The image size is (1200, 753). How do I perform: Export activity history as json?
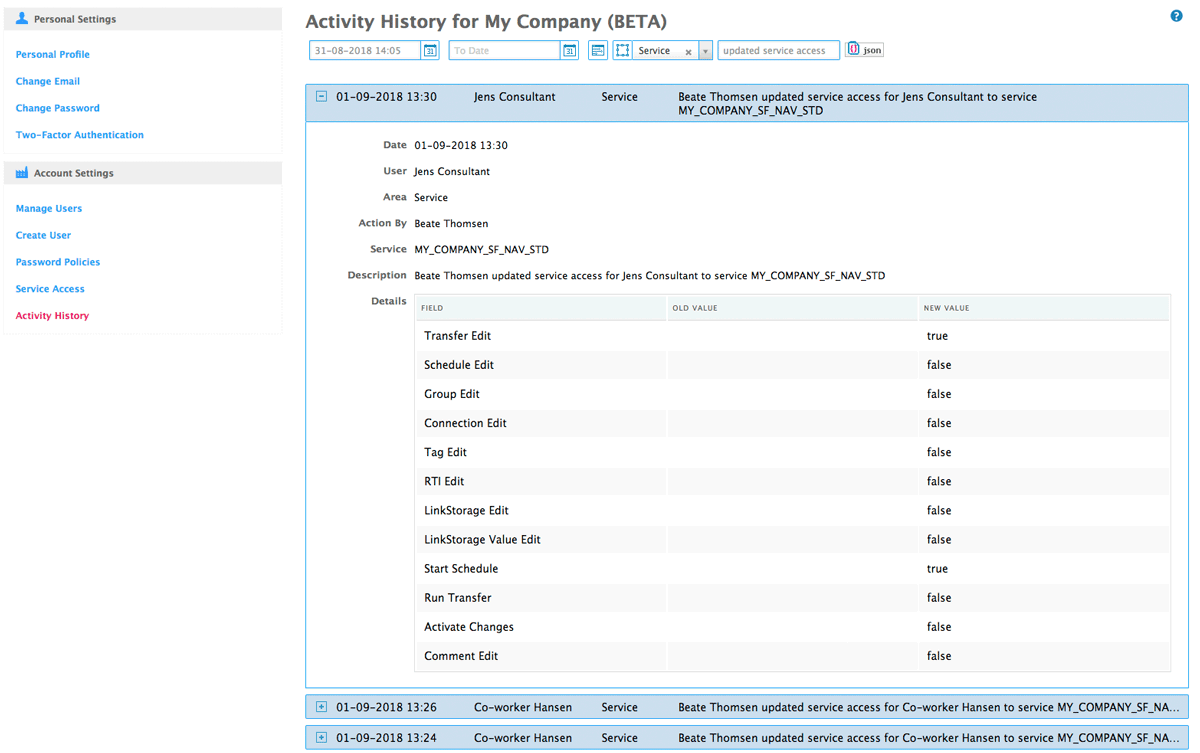click(x=865, y=50)
